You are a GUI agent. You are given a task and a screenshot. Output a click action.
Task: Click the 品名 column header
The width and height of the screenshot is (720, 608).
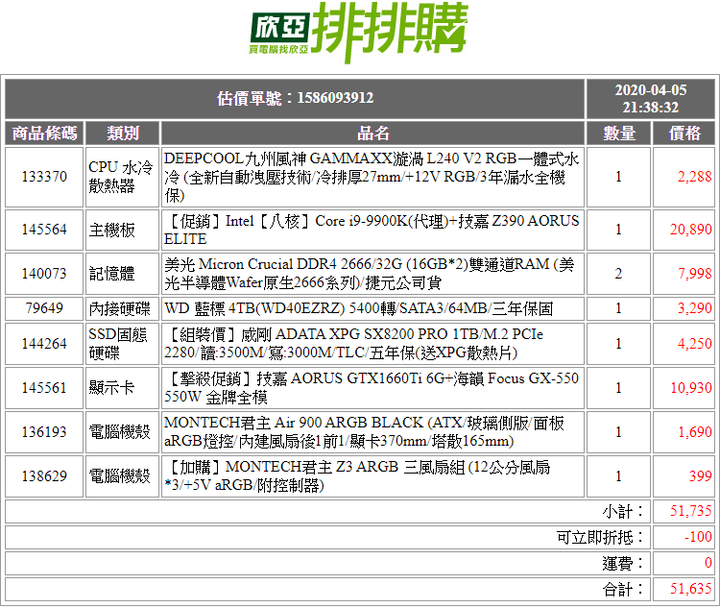(373, 133)
